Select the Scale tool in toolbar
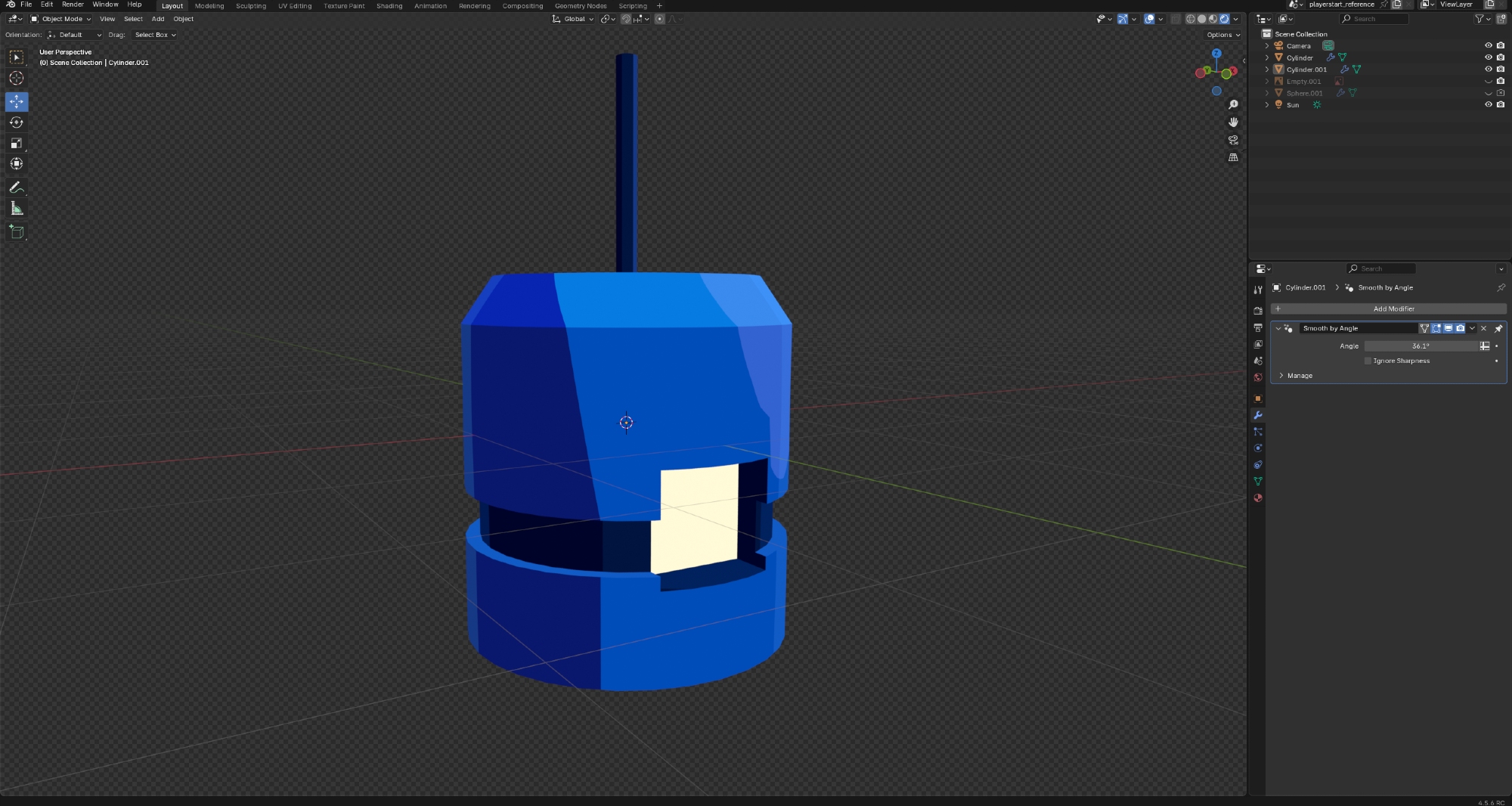1512x806 pixels. [17, 143]
